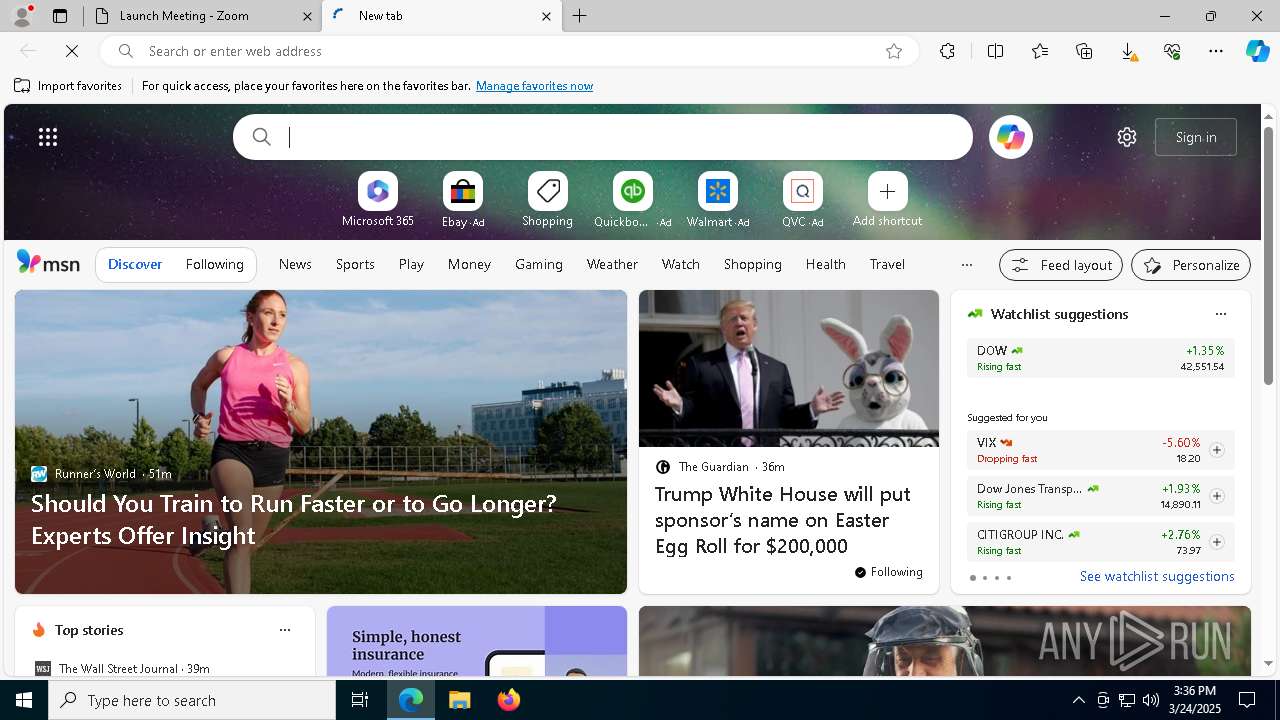Open Browser essentials icon
The height and width of the screenshot is (720, 1280).
1172,51
